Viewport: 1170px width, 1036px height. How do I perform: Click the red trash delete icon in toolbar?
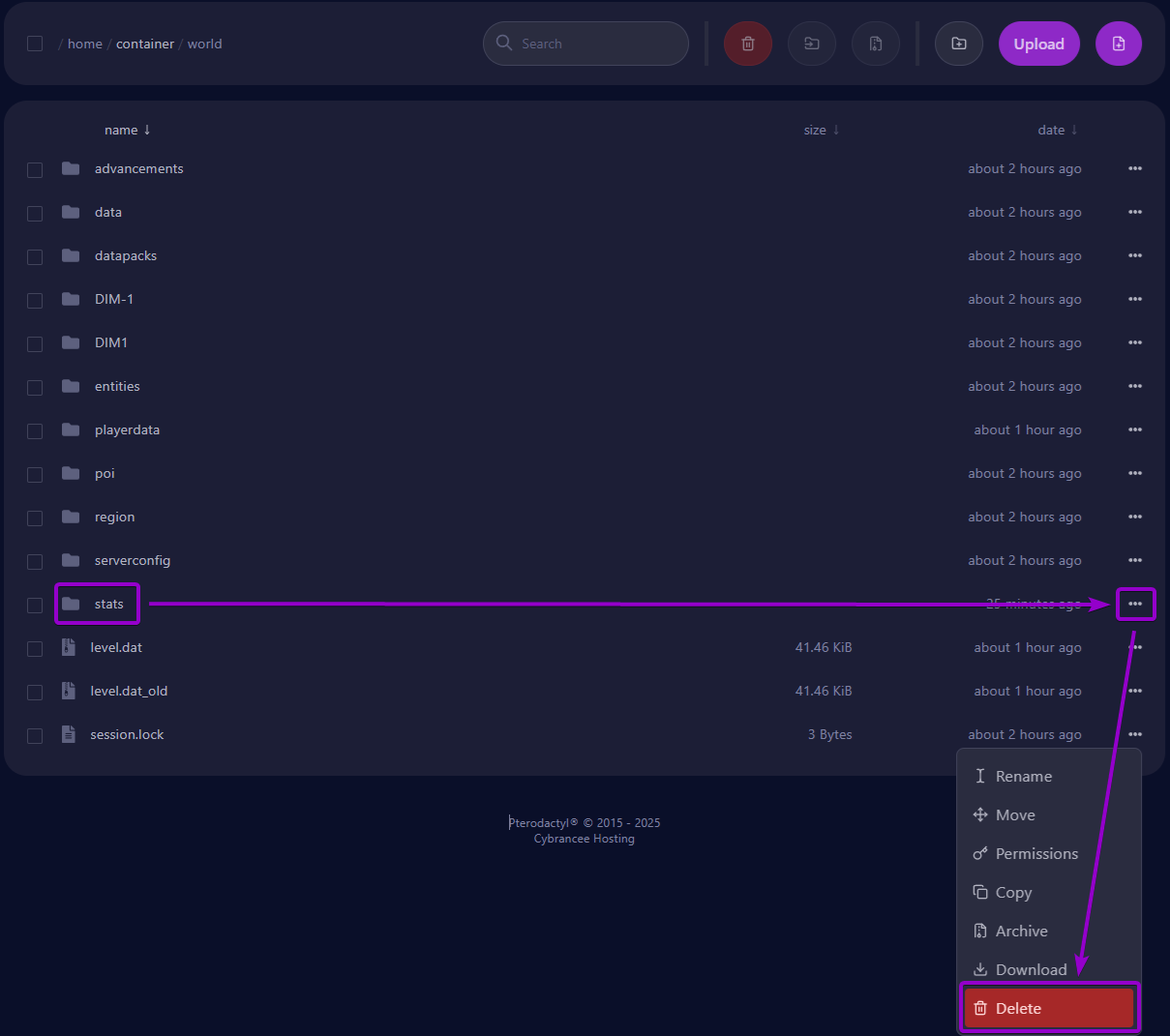click(748, 44)
